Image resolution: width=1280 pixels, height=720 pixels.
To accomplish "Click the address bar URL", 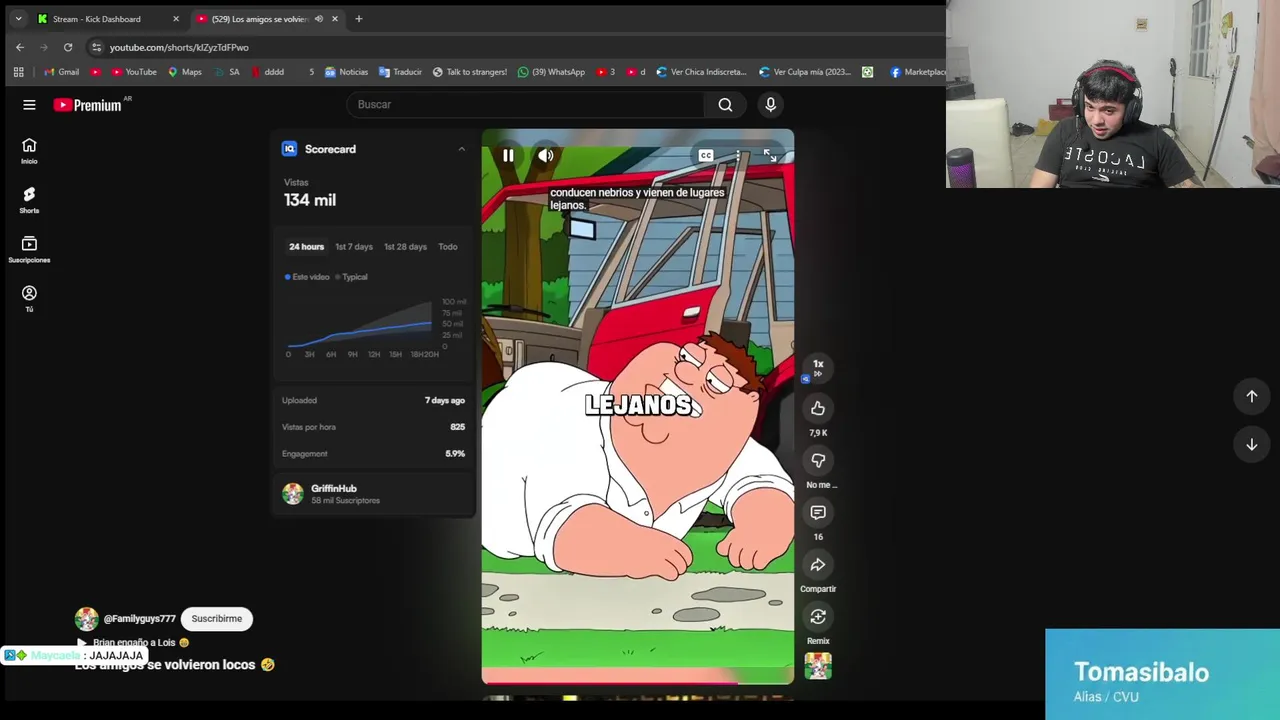I will pos(179,47).
